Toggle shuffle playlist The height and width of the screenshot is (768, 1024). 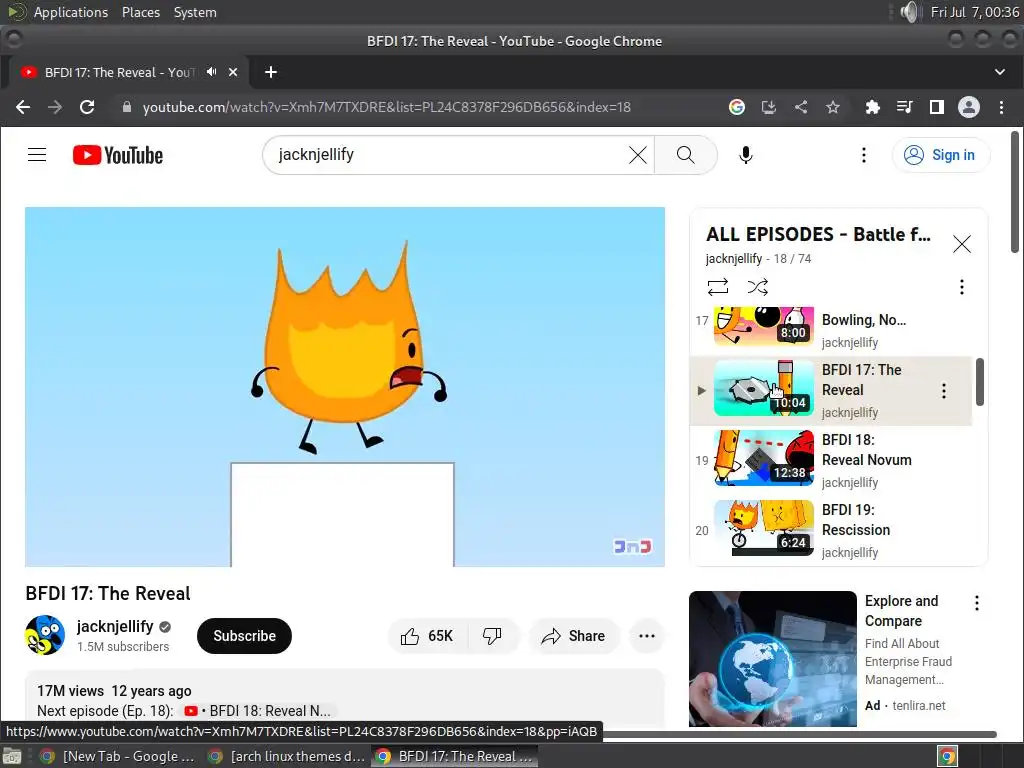point(758,287)
